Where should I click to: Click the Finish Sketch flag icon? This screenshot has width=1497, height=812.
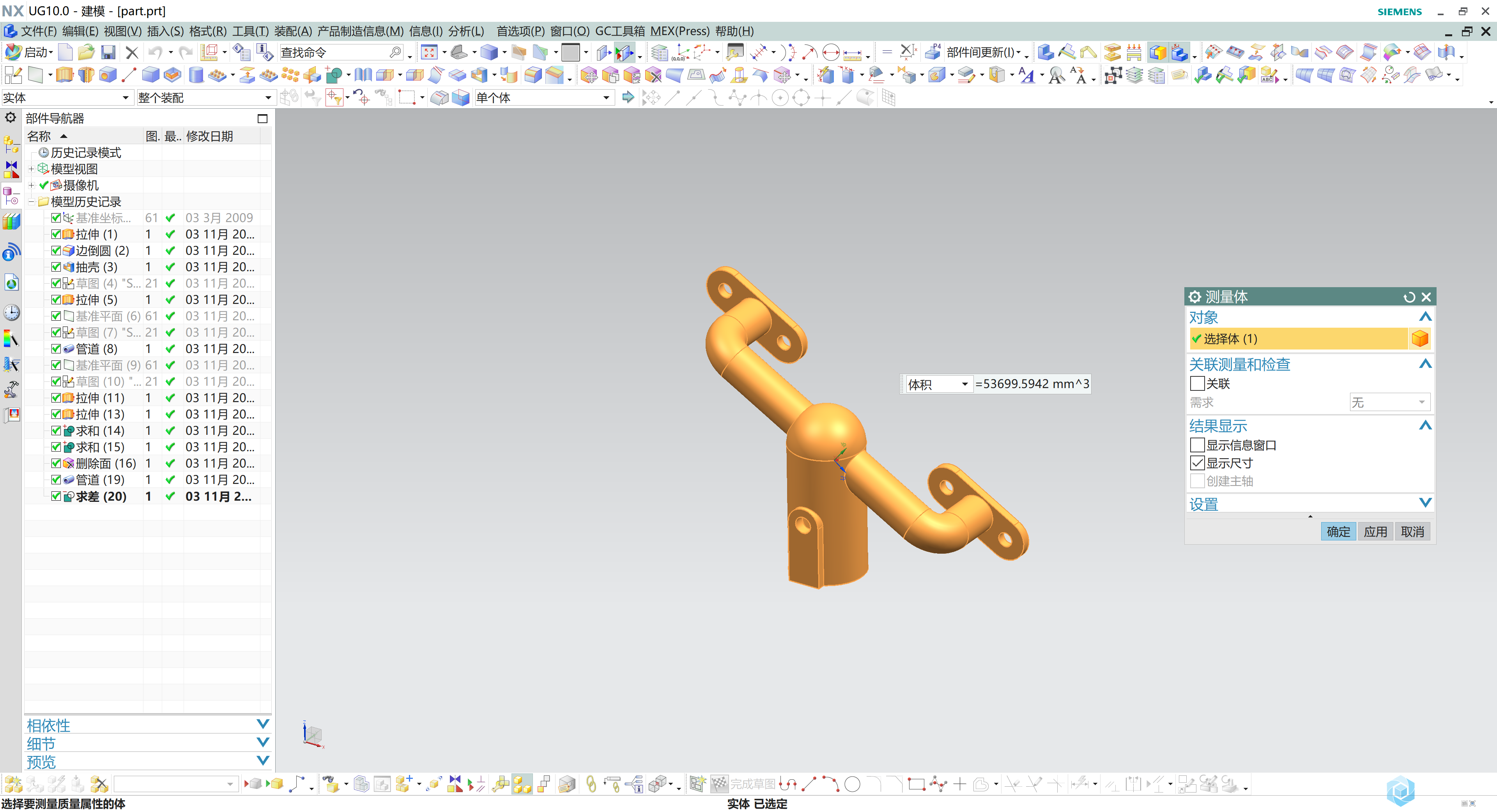coord(719,784)
